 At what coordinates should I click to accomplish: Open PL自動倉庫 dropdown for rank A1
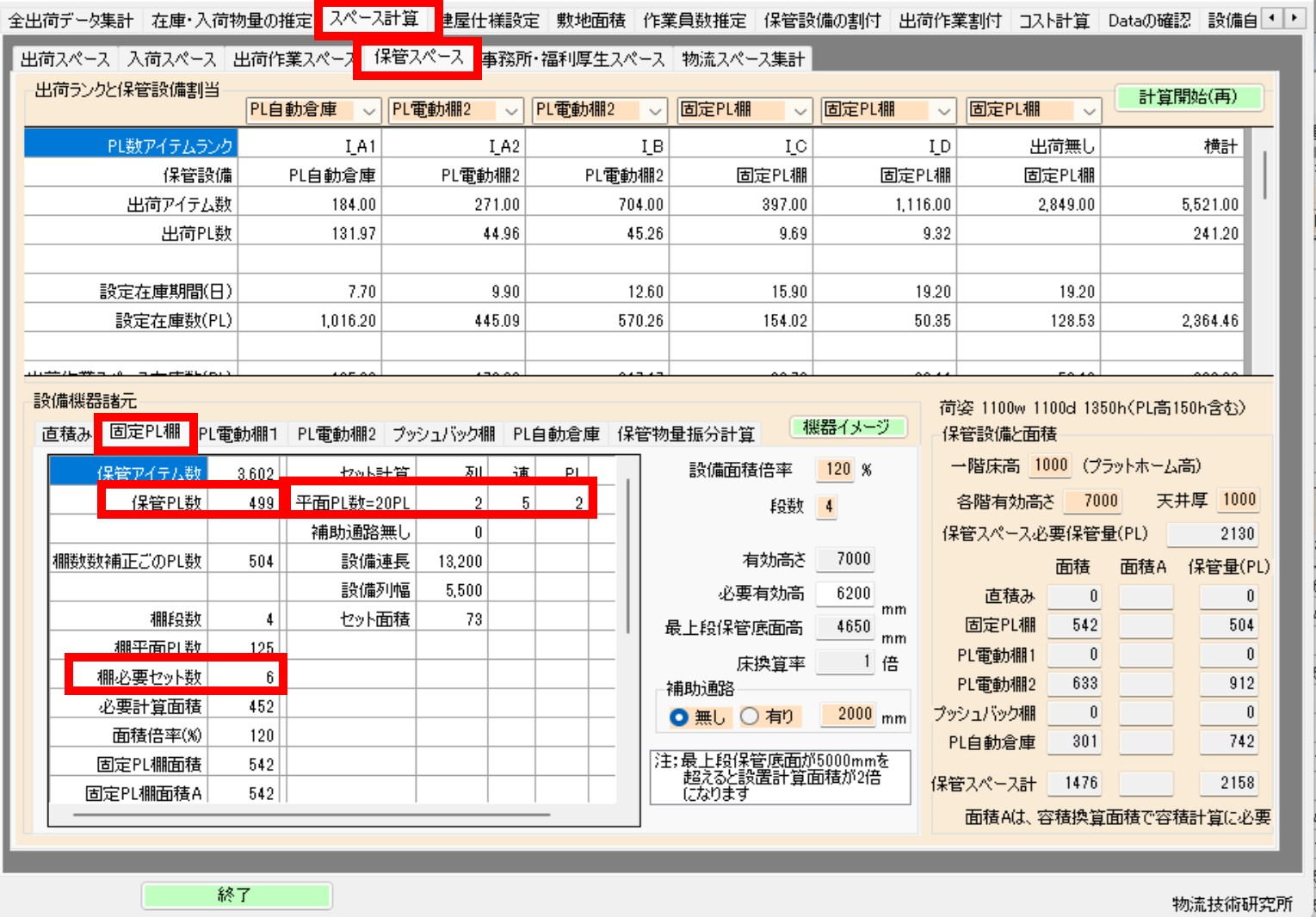pyautogui.click(x=369, y=111)
